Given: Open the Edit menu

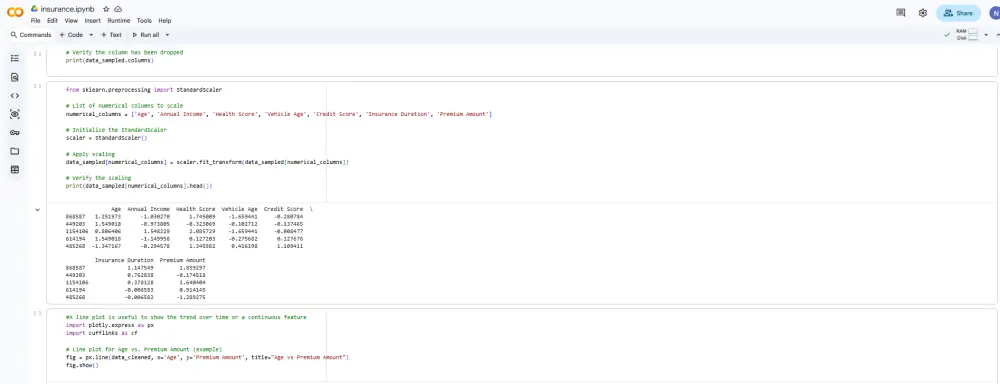Looking at the screenshot, I should coord(52,20).
